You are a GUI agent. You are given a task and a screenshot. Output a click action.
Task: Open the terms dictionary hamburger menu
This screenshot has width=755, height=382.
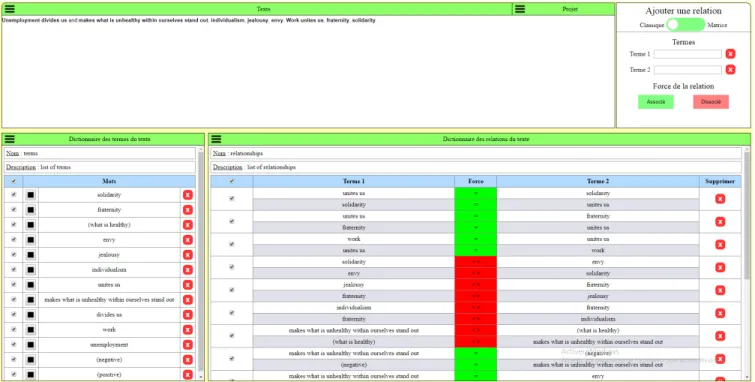coord(10,139)
